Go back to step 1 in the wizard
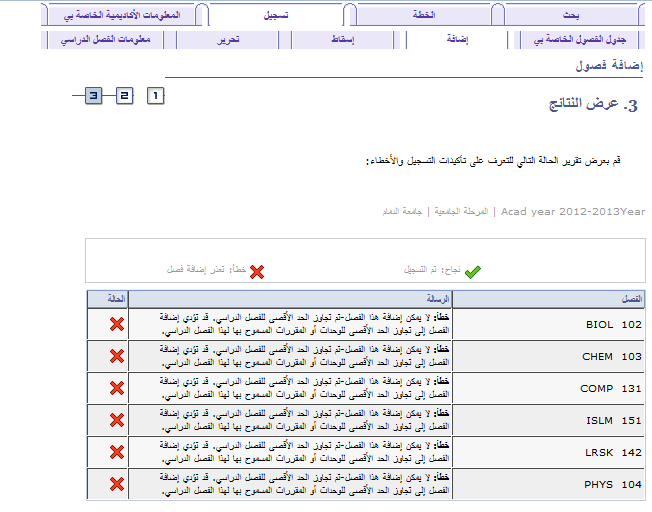 [155, 96]
